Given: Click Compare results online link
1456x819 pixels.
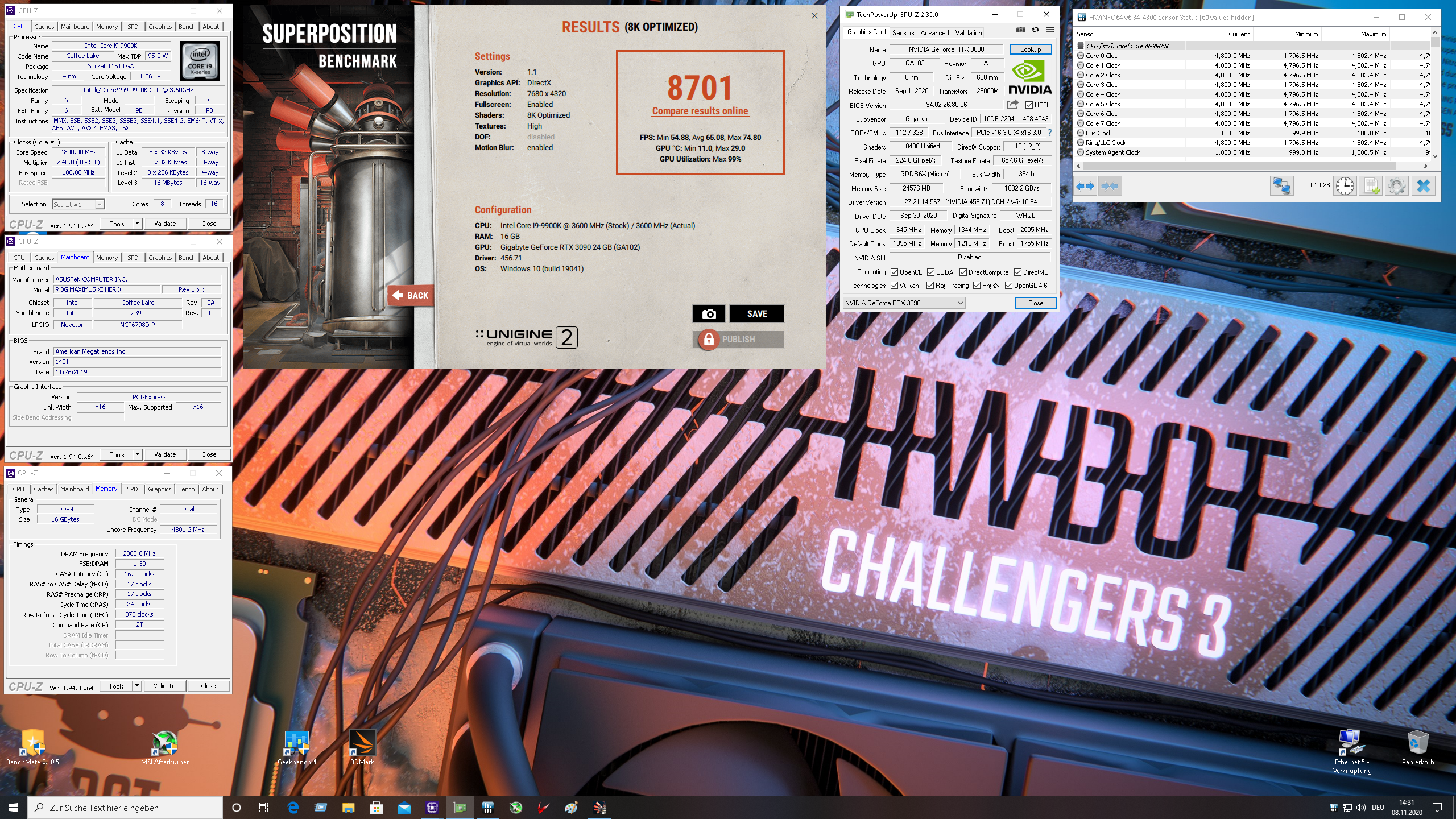Looking at the screenshot, I should (x=700, y=111).
